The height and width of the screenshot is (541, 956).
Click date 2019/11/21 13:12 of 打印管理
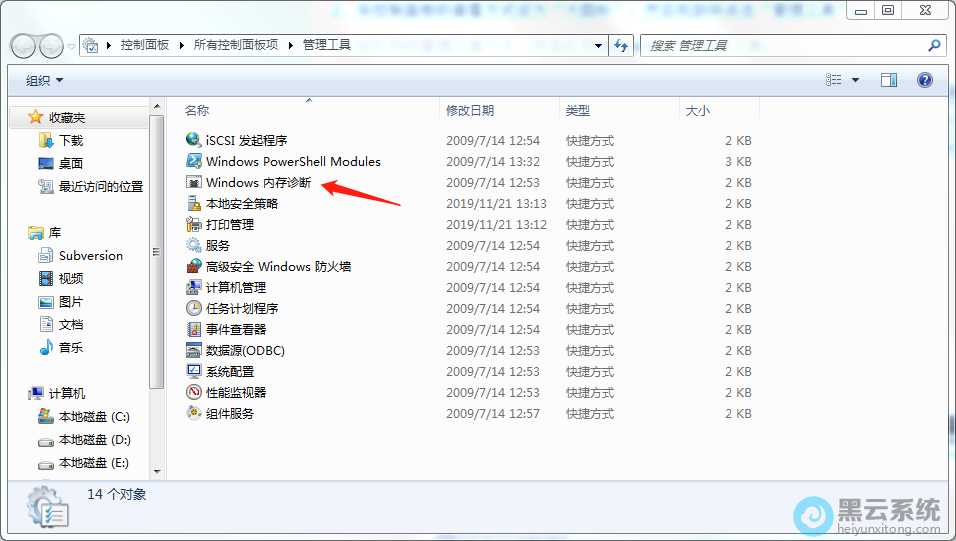pos(496,224)
